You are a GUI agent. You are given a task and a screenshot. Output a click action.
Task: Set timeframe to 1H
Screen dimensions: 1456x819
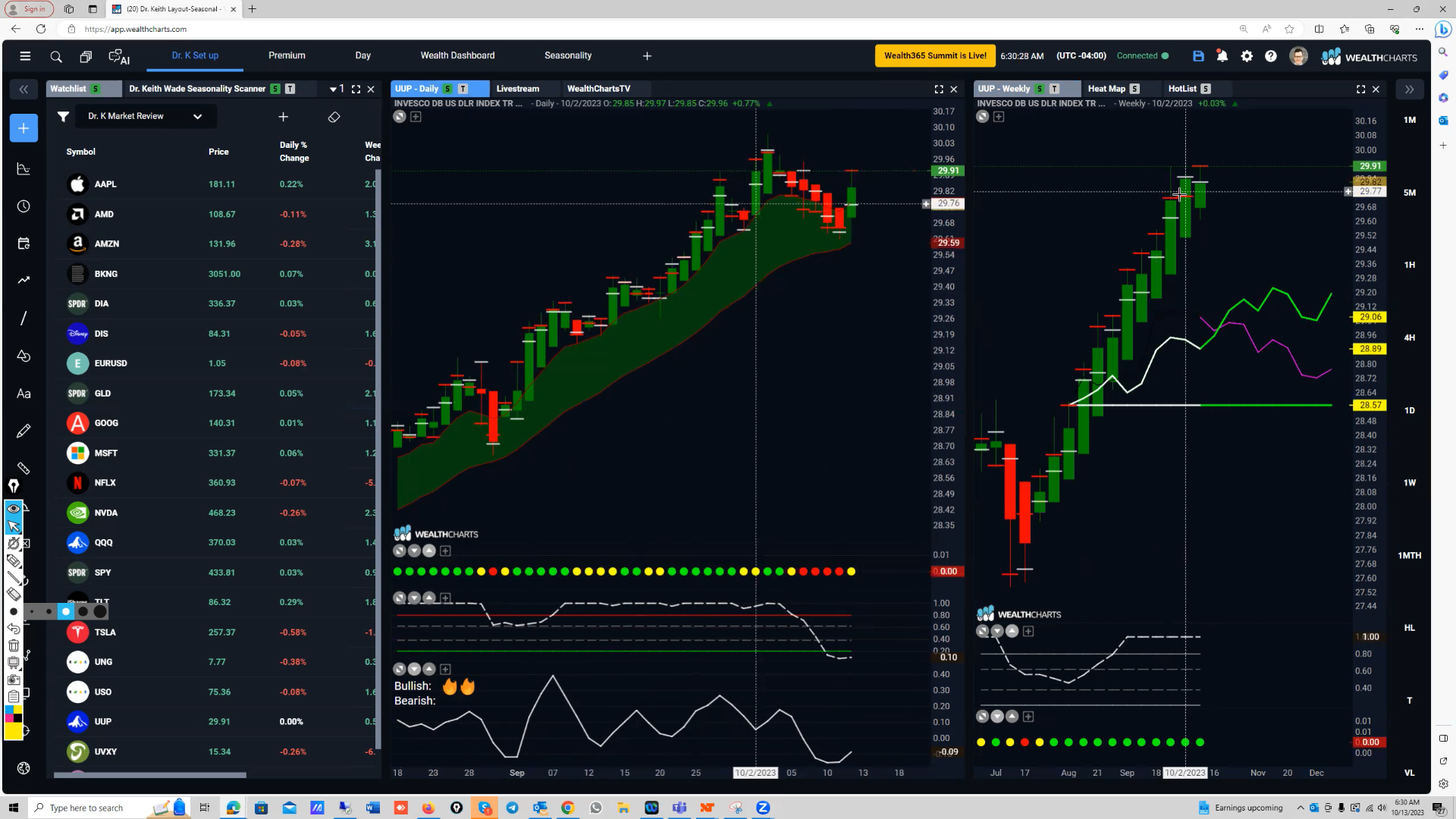pos(1410,265)
